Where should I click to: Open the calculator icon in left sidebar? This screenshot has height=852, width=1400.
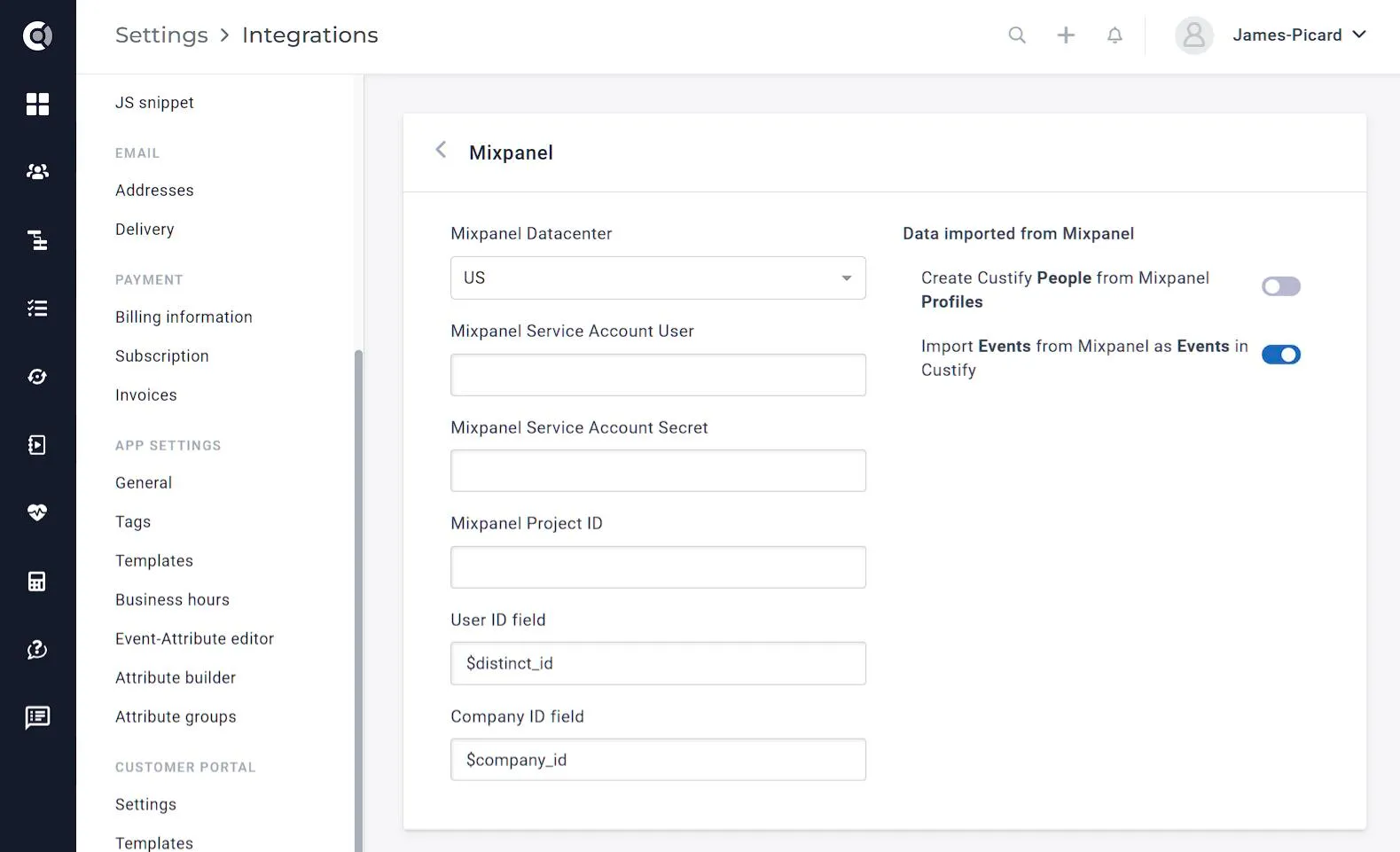pos(37,581)
